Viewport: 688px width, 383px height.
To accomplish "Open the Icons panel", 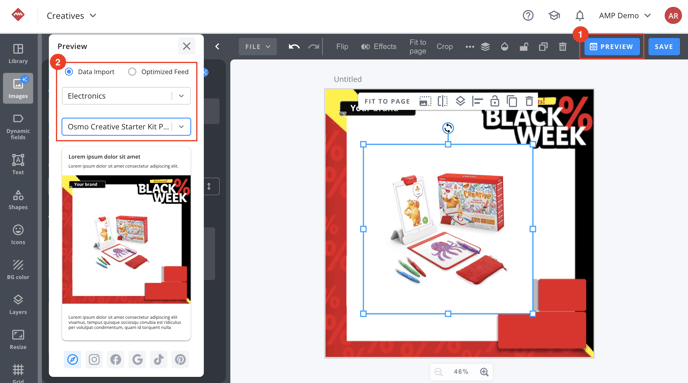I will (x=18, y=234).
